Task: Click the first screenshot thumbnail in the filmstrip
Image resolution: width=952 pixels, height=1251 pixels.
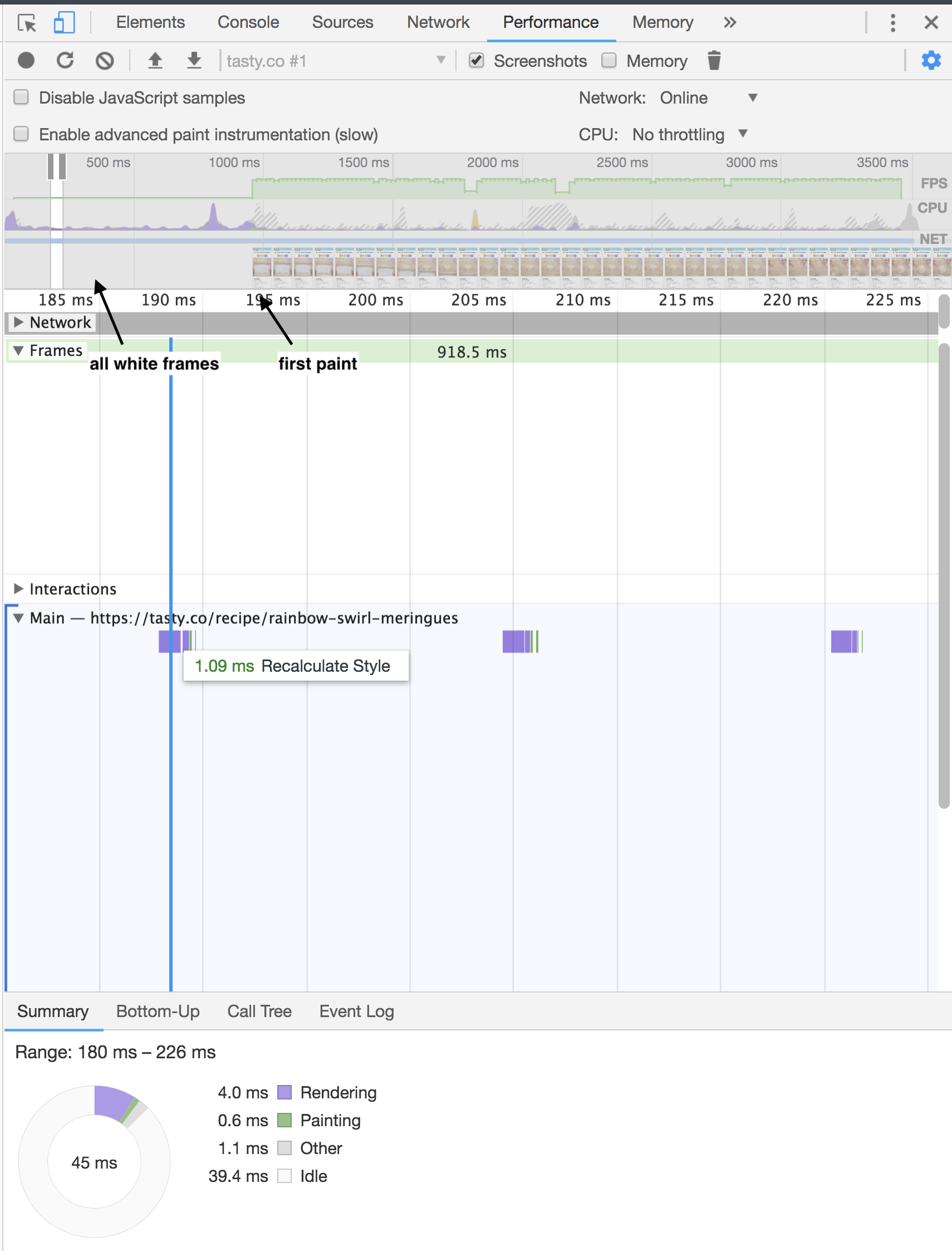Action: tap(262, 267)
